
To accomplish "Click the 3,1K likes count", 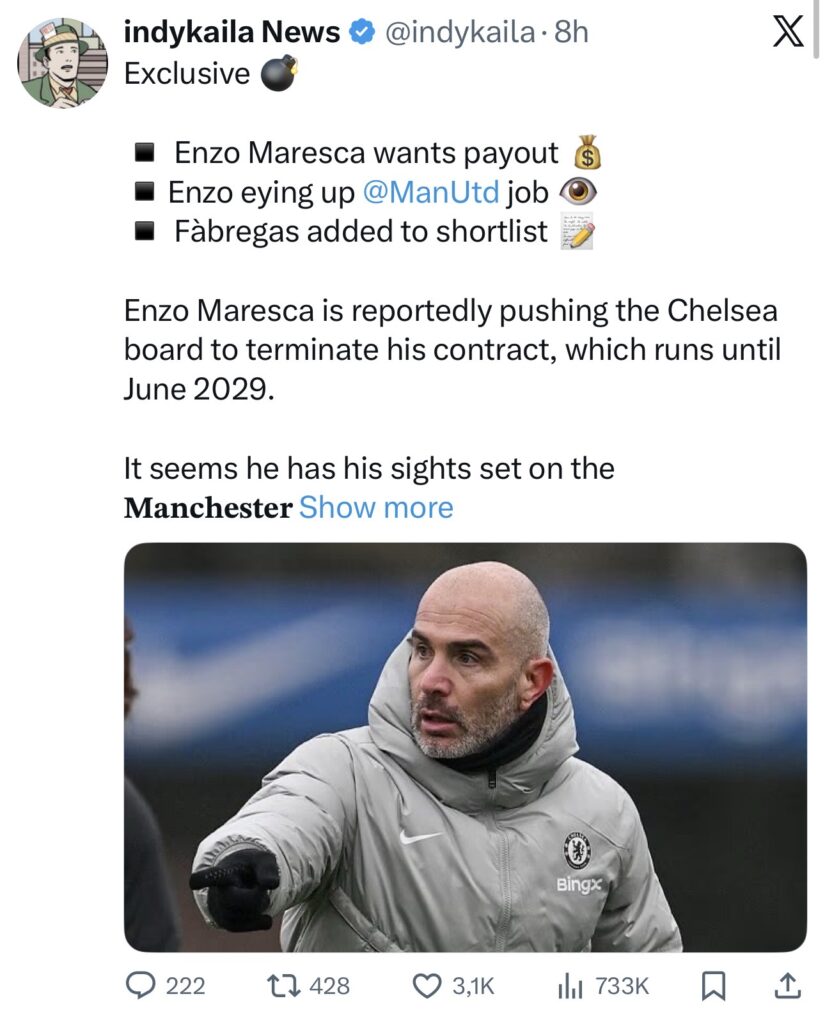I will click(x=473, y=986).
